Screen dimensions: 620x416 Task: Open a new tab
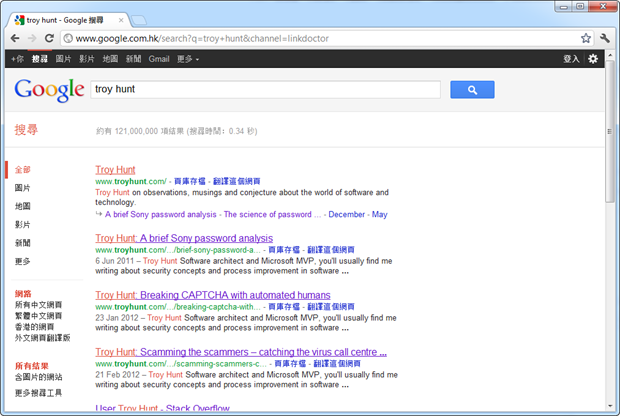[x=139, y=20]
